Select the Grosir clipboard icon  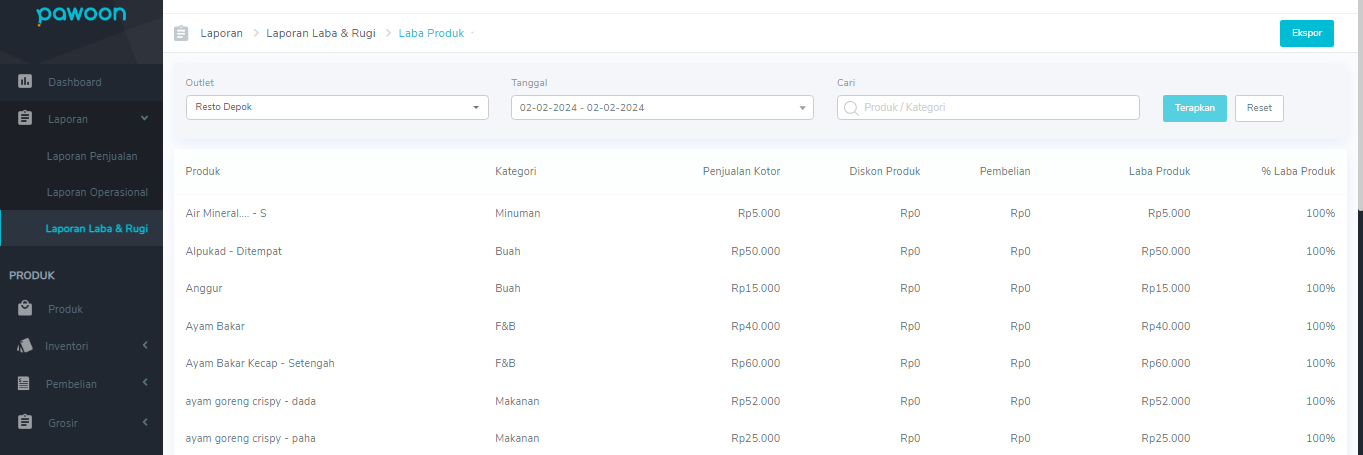pos(26,422)
